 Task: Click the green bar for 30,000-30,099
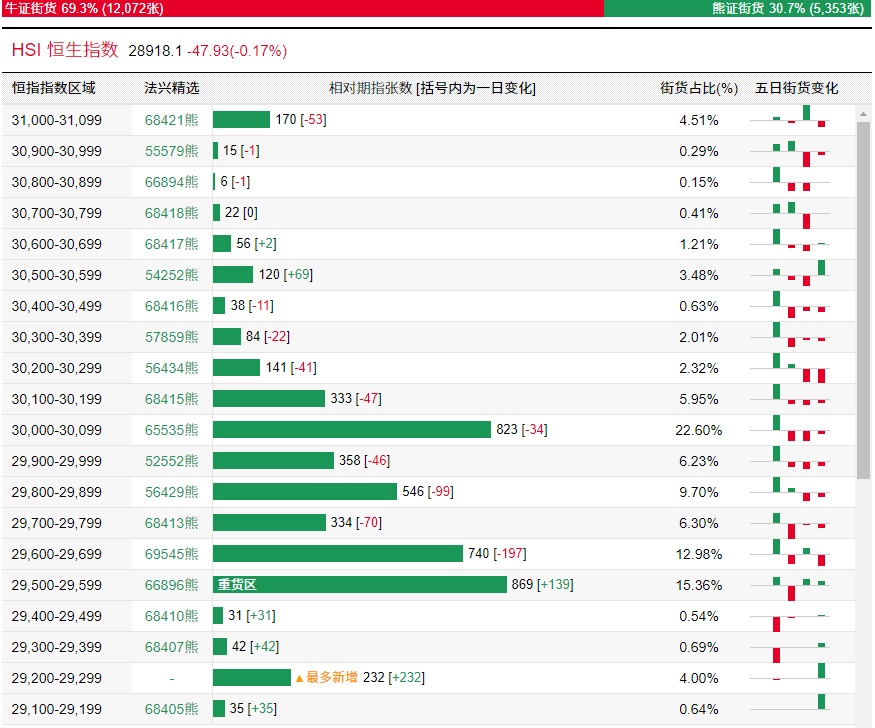click(352, 430)
